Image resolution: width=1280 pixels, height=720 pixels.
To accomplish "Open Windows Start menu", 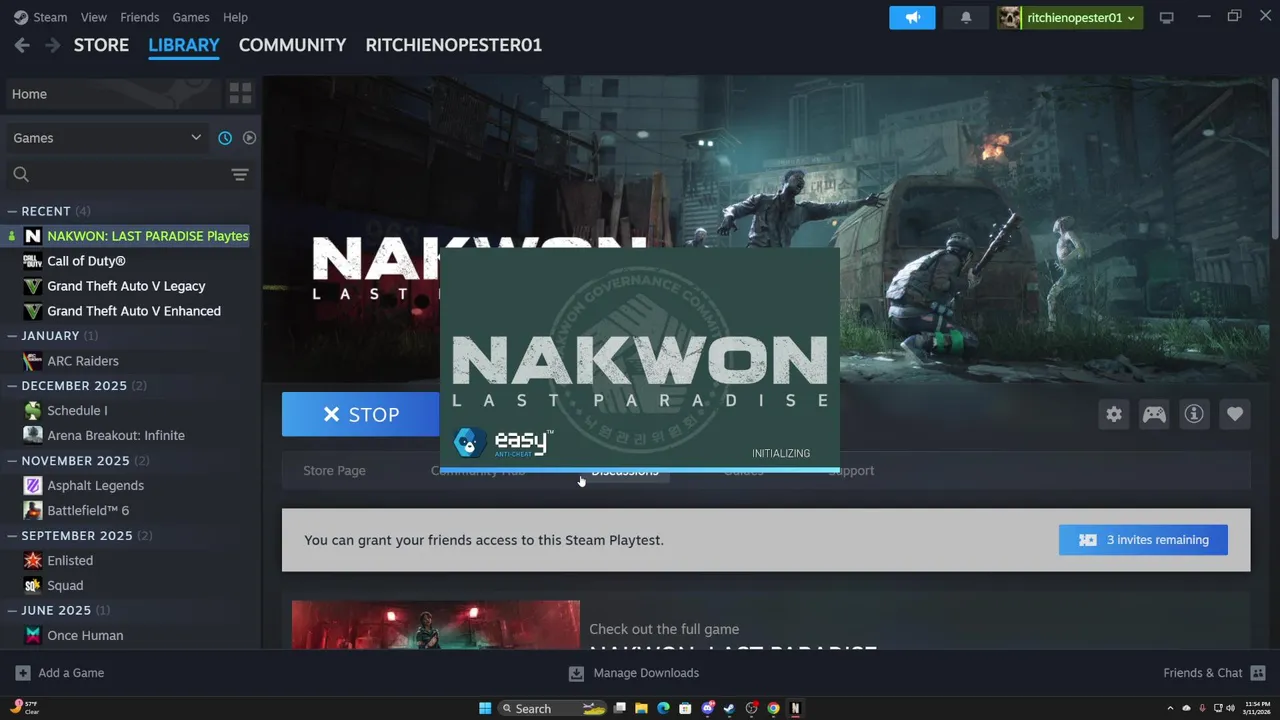I will point(485,708).
